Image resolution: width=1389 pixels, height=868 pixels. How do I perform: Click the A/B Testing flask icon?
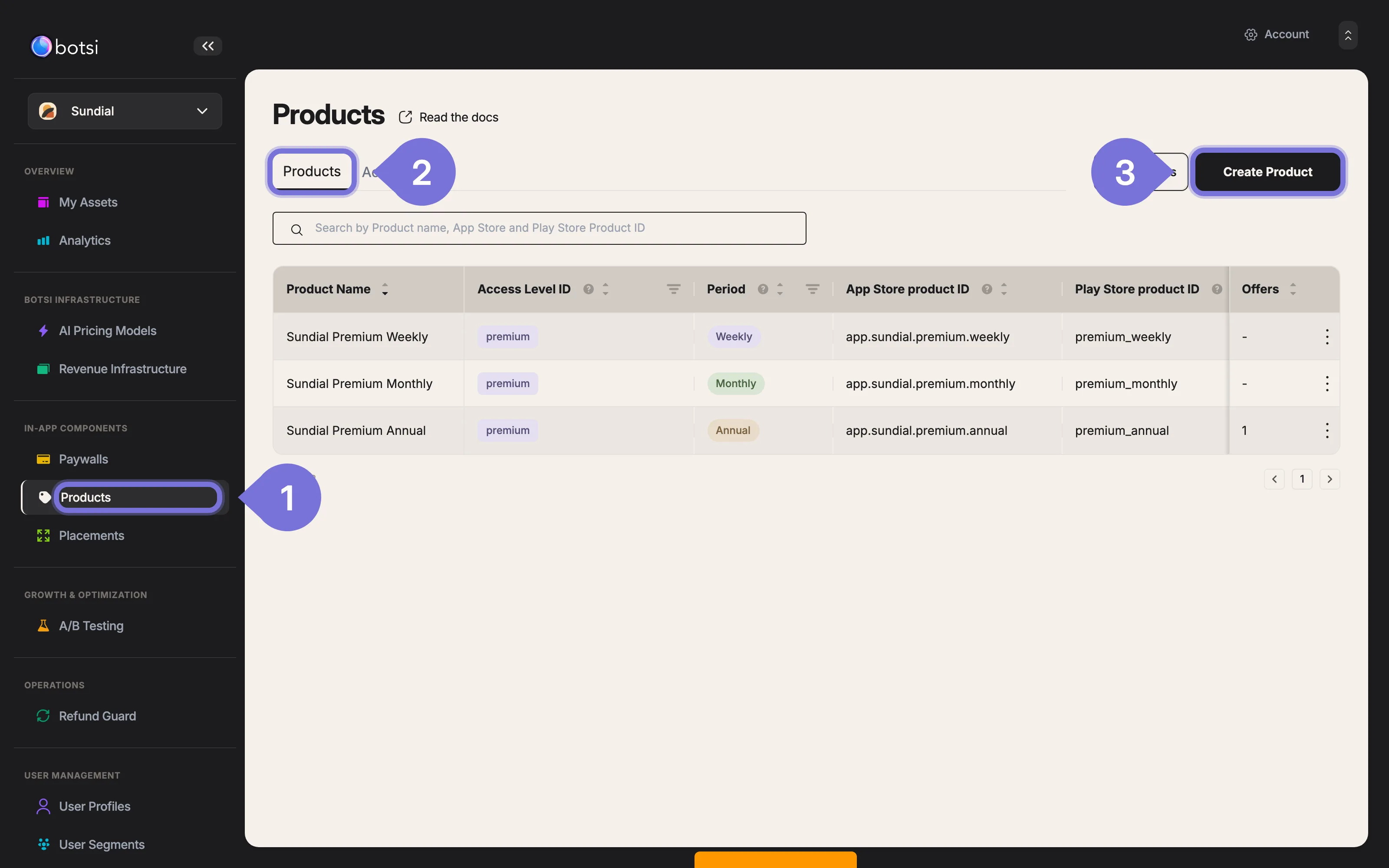[43, 626]
